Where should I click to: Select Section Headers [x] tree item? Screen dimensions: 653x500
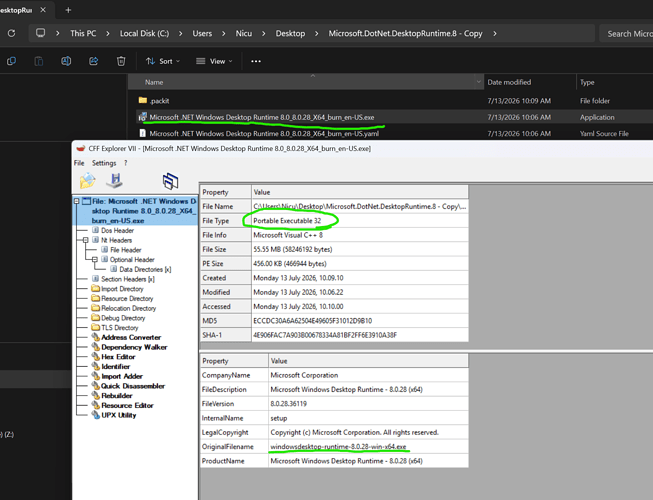click(x=128, y=279)
